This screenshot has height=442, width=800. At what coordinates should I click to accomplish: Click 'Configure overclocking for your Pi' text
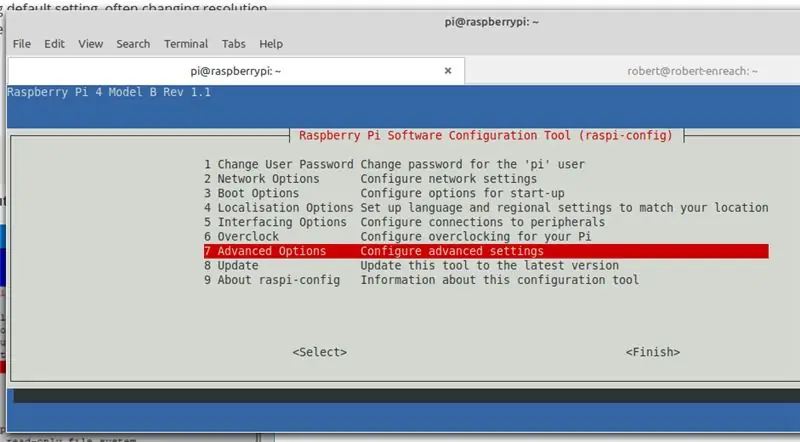(476, 236)
